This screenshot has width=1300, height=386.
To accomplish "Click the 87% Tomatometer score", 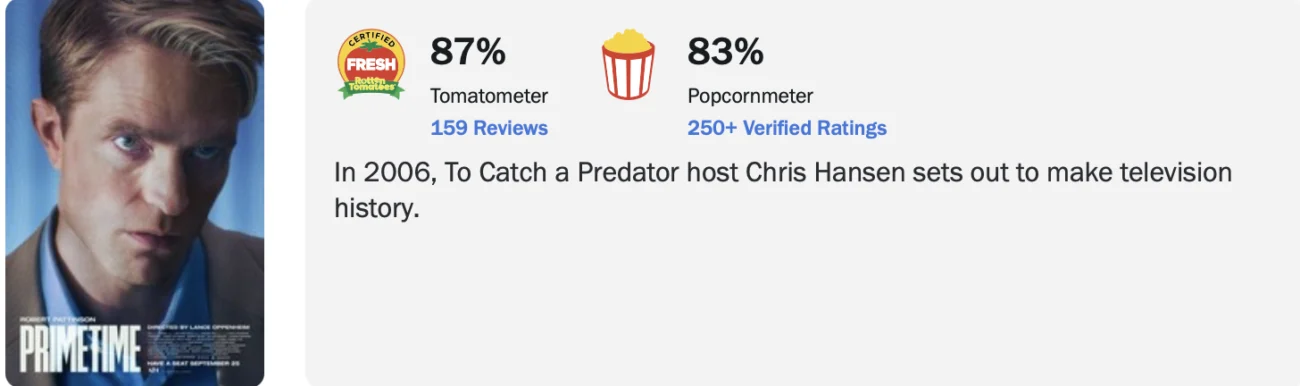I will tap(468, 51).
